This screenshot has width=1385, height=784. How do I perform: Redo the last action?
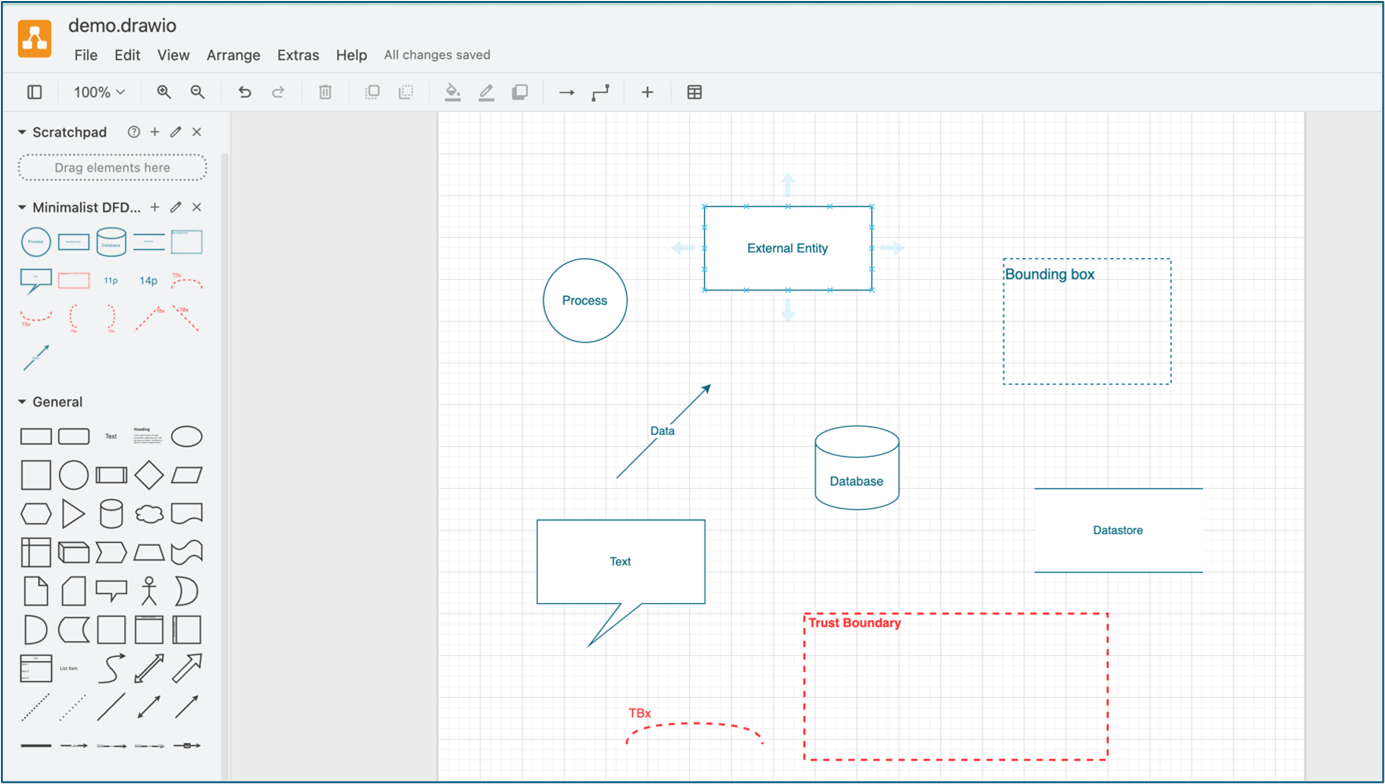[x=278, y=92]
